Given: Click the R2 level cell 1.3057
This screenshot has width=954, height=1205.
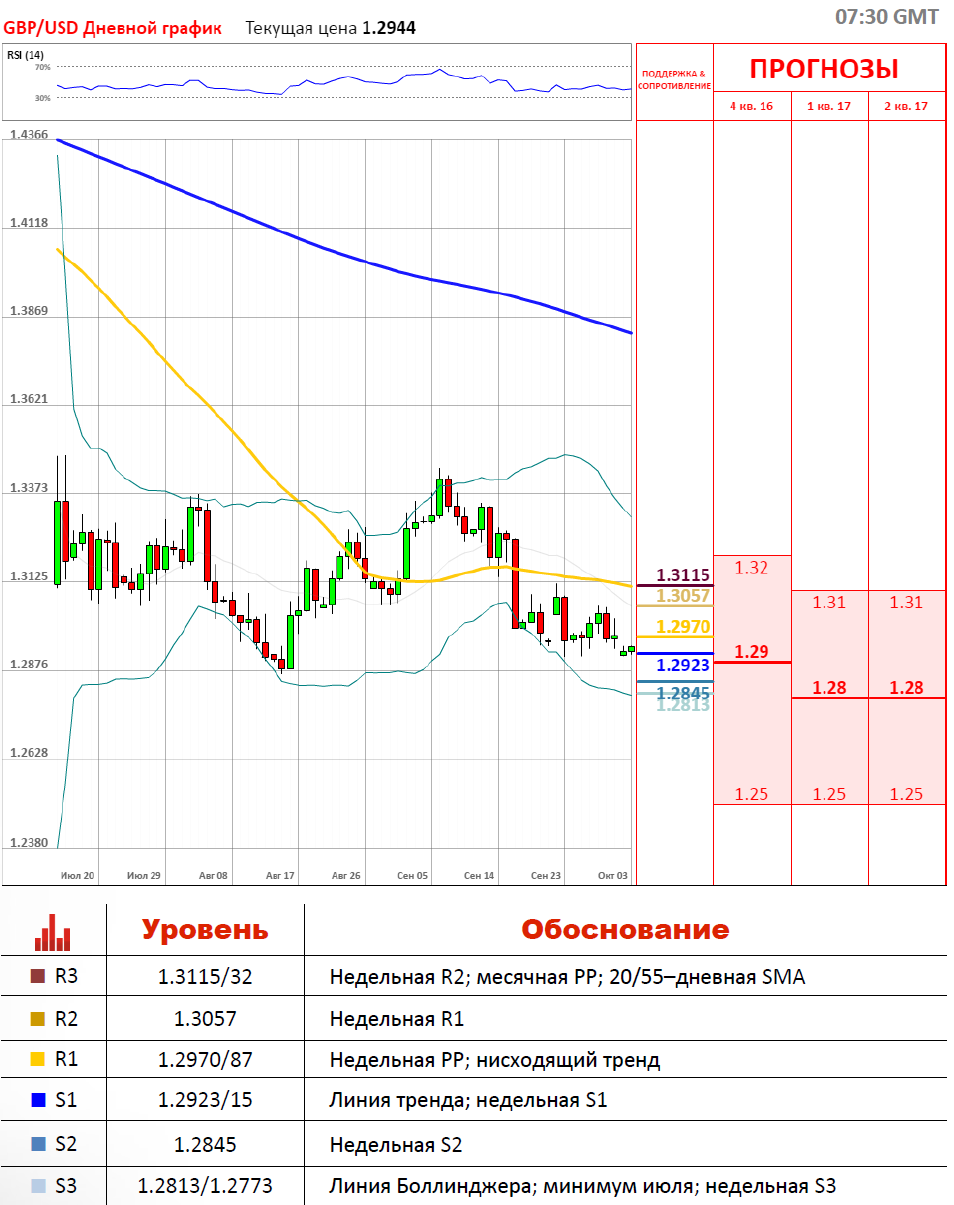Looking at the screenshot, I should point(205,1019).
